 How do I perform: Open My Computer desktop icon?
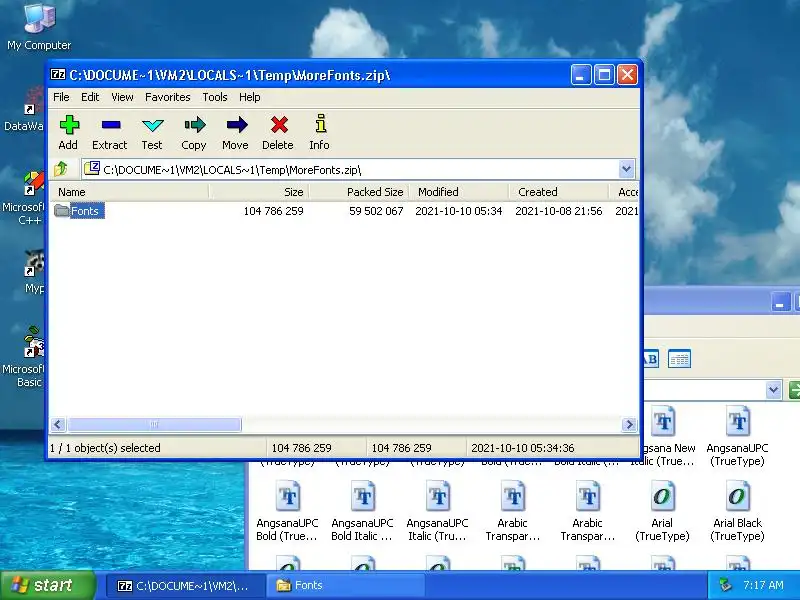point(39,27)
